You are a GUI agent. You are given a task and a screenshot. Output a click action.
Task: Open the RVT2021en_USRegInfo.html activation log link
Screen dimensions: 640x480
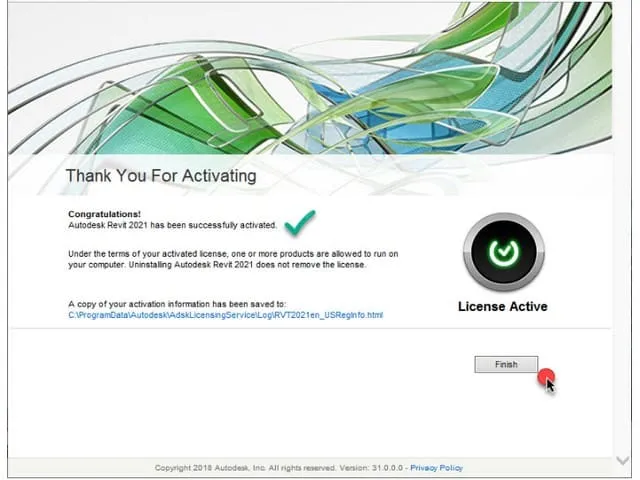(x=226, y=315)
